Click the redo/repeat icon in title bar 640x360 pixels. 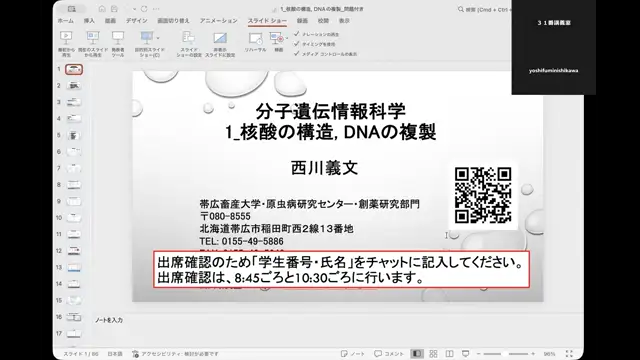(x=144, y=9)
